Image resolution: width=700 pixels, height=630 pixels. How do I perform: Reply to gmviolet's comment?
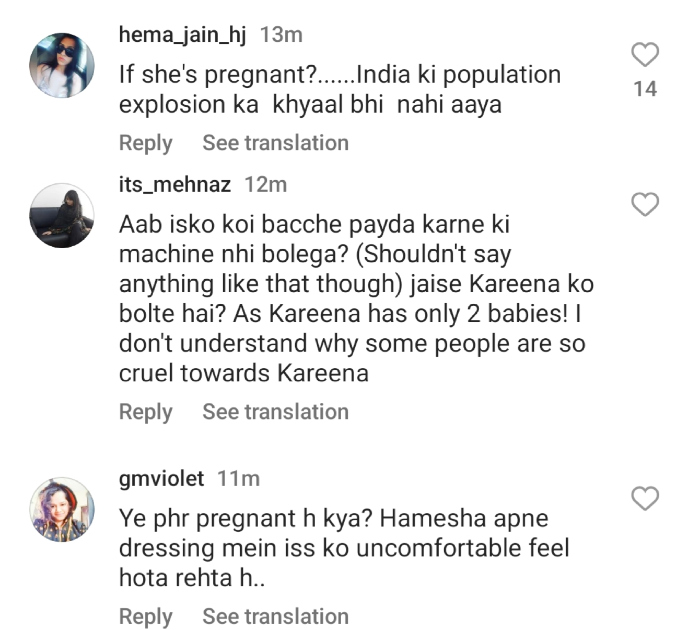tap(146, 617)
